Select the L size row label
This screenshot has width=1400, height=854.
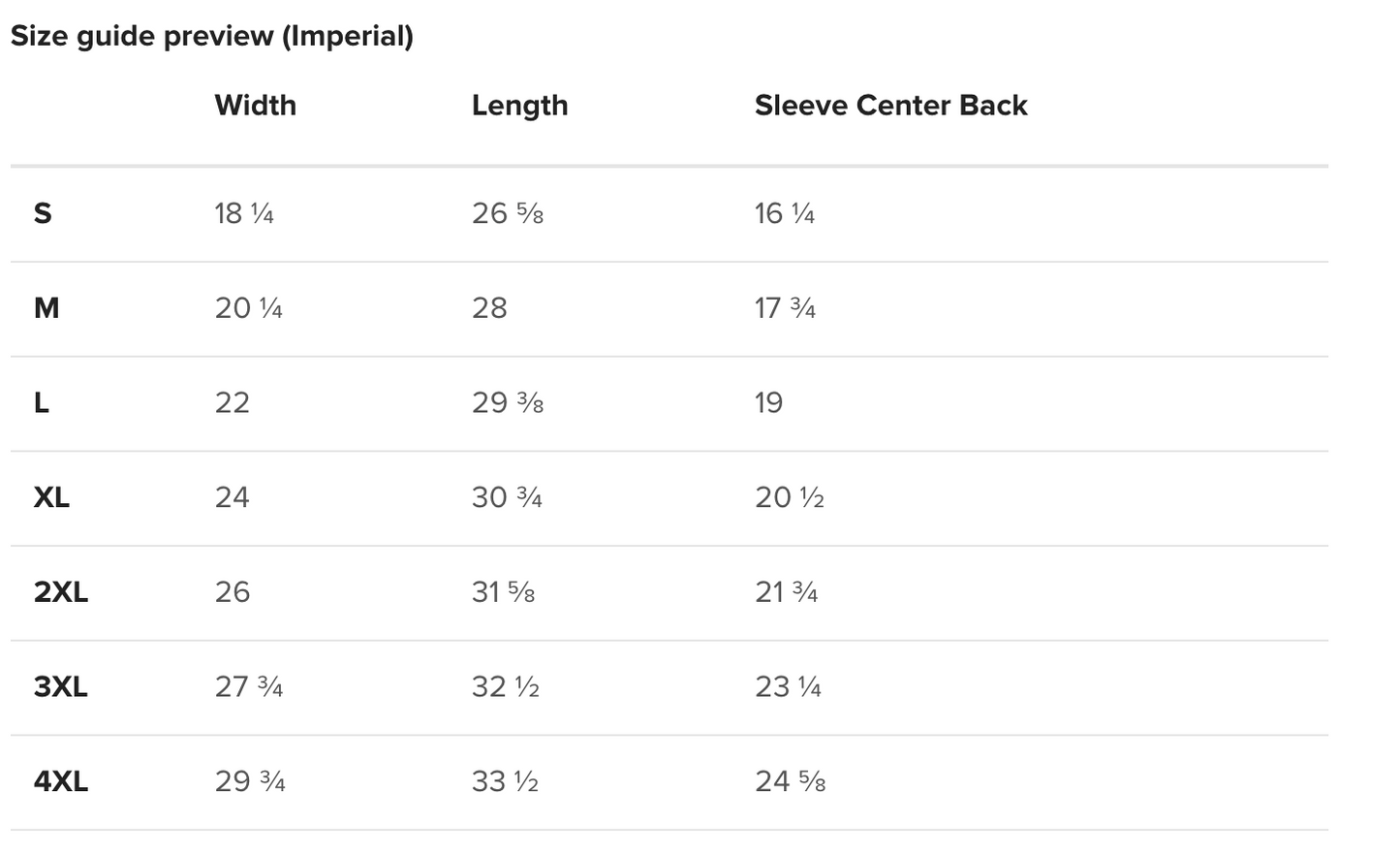tap(42, 402)
